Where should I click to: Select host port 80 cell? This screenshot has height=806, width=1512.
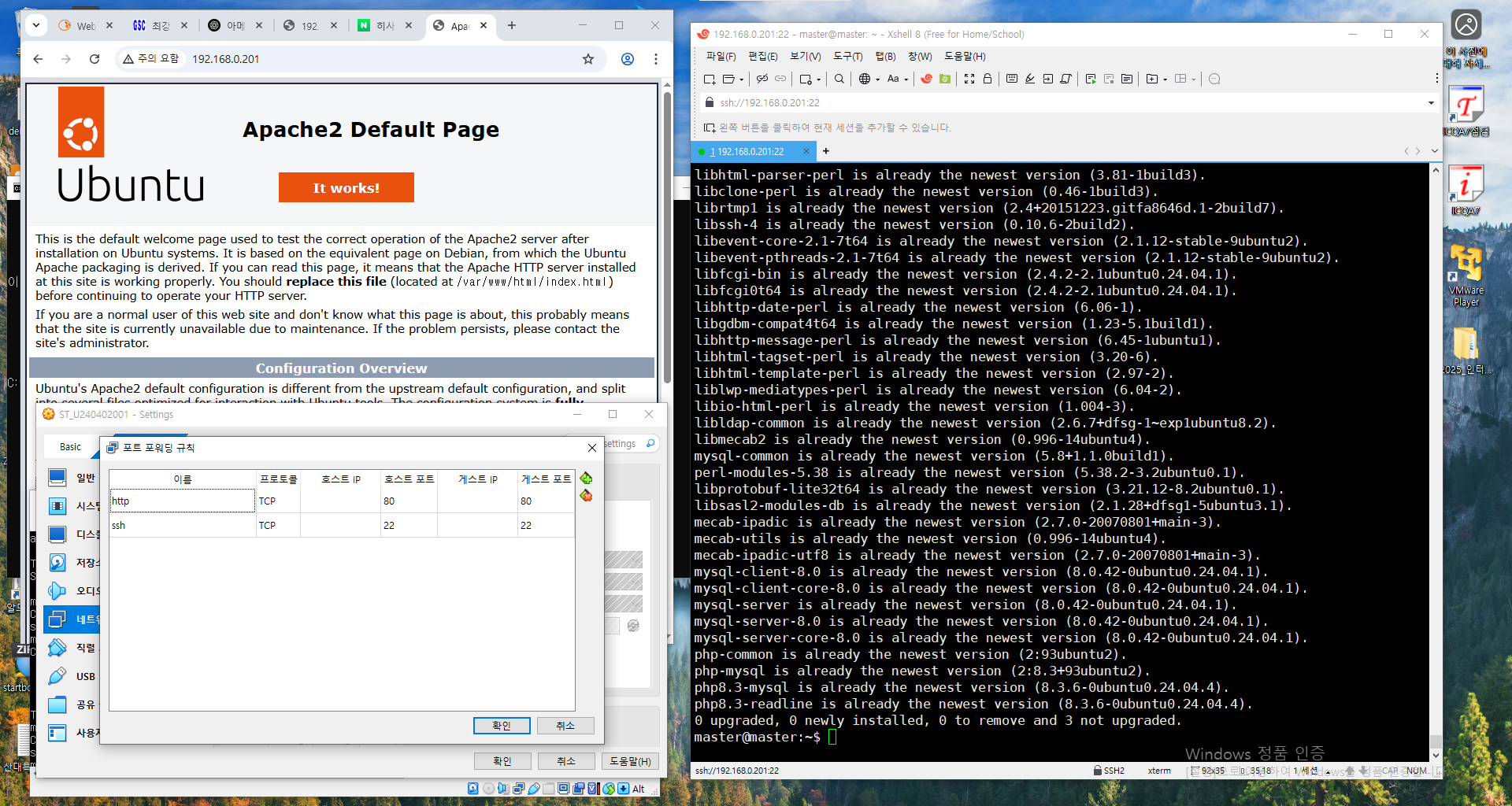point(409,501)
